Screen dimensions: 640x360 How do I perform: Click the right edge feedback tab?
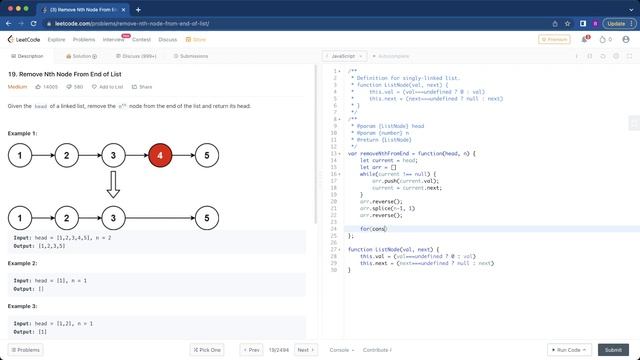(x=634, y=123)
